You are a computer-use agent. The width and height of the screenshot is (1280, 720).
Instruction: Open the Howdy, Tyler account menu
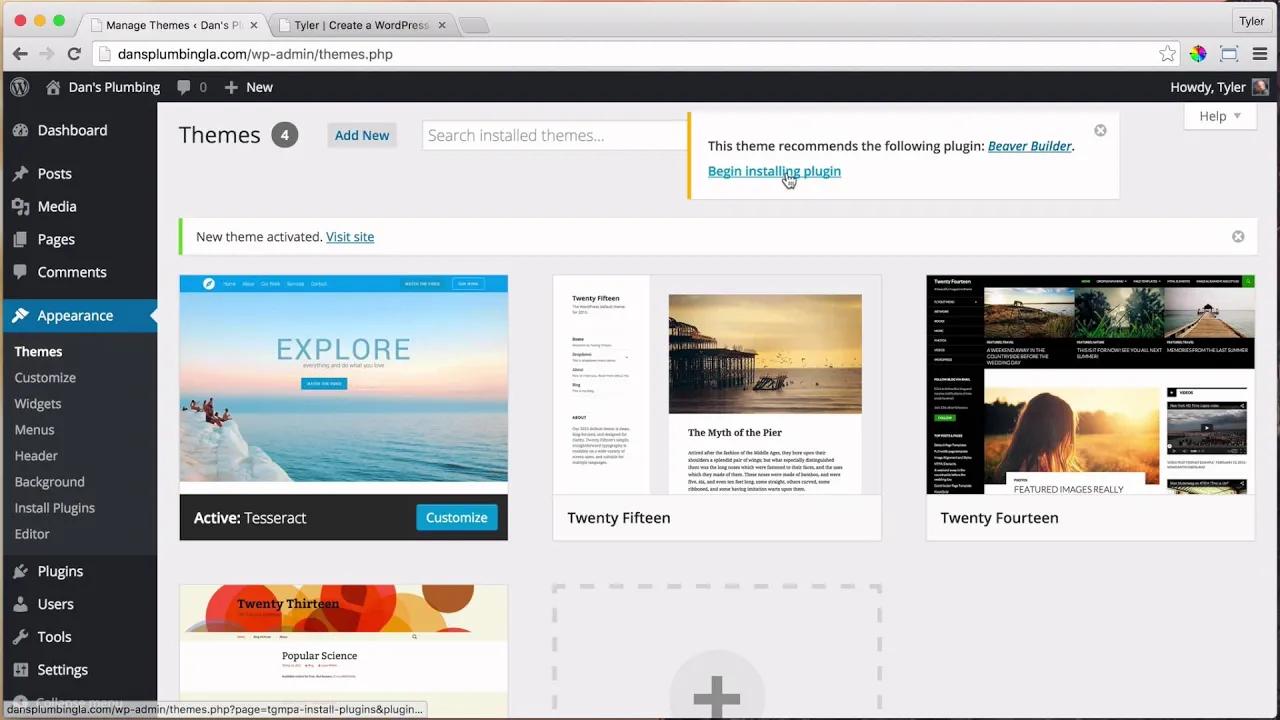point(1219,87)
